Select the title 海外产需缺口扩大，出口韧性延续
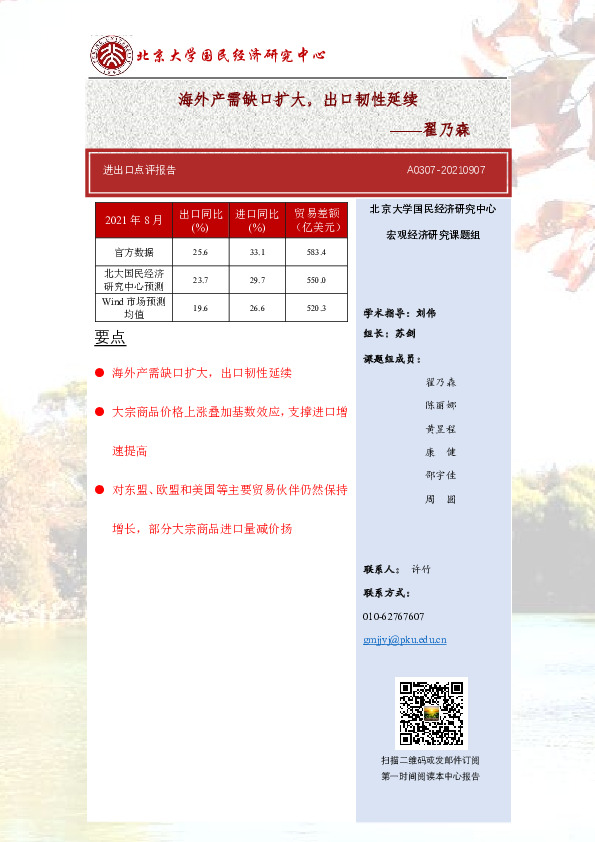The width and height of the screenshot is (595, 842). pos(298,99)
